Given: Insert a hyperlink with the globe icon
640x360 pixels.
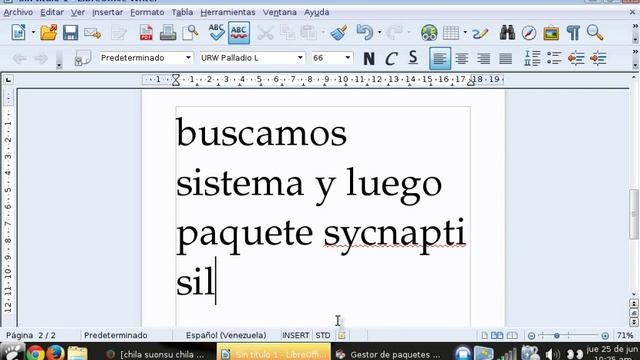Looking at the screenshot, I should [429, 32].
